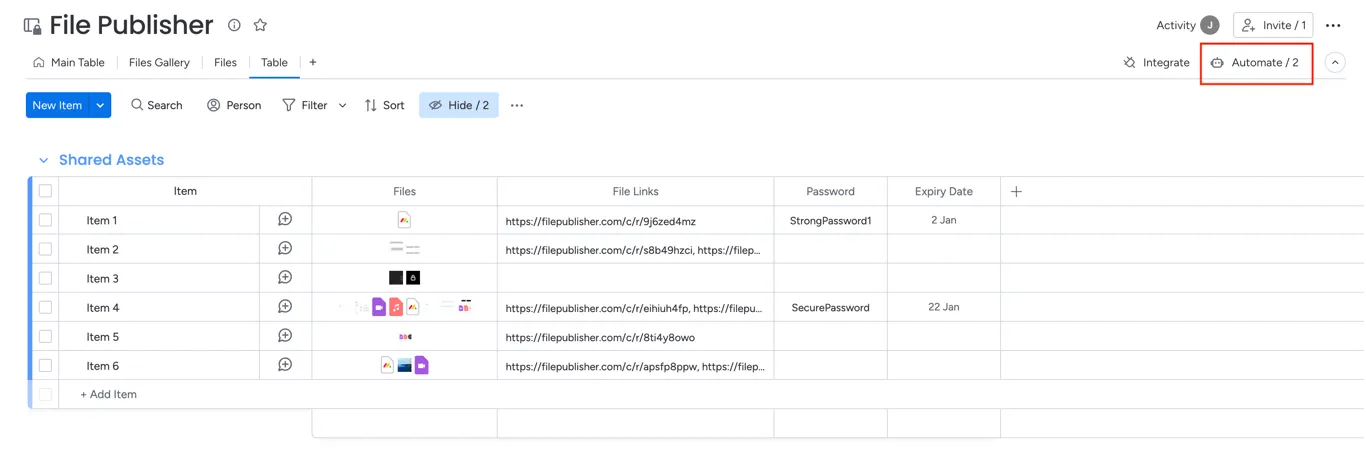Open Item 4 conversation updates icon
The height and width of the screenshot is (460, 1366).
[x=285, y=306]
